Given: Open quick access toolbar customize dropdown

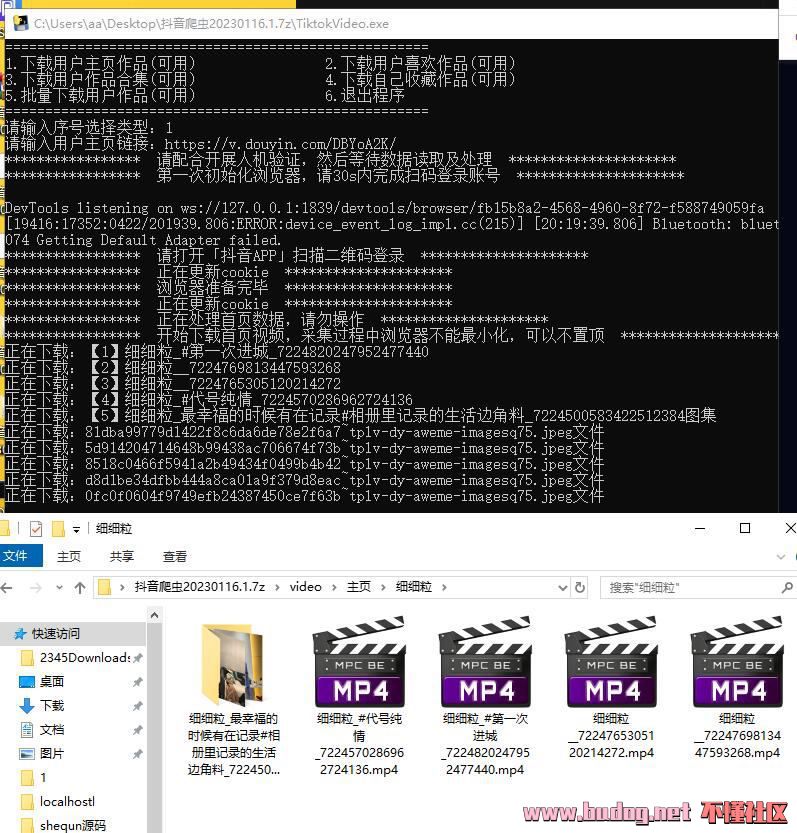Looking at the screenshot, I should point(77,529).
